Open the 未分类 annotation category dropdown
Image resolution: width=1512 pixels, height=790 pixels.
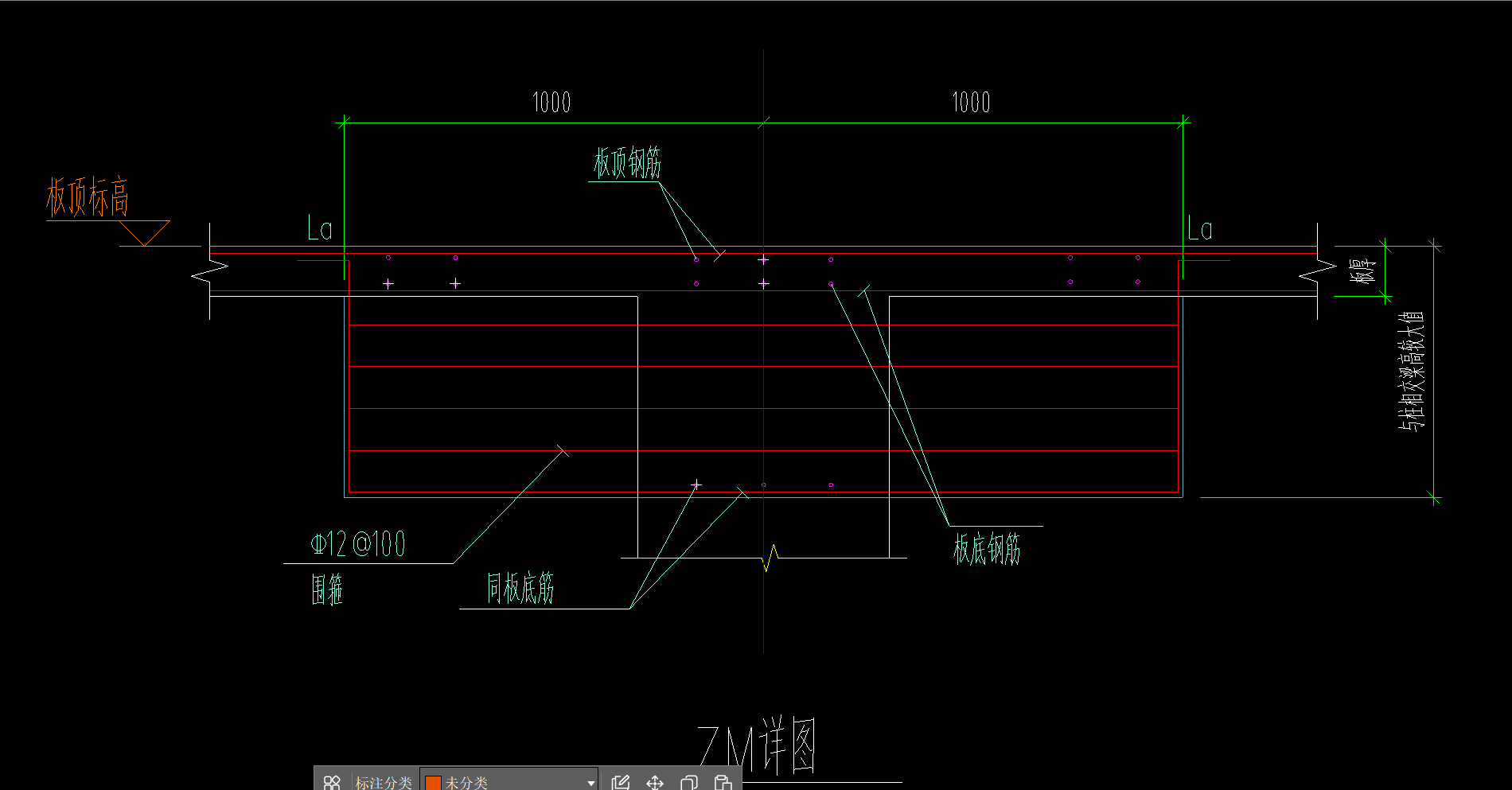coord(509,782)
